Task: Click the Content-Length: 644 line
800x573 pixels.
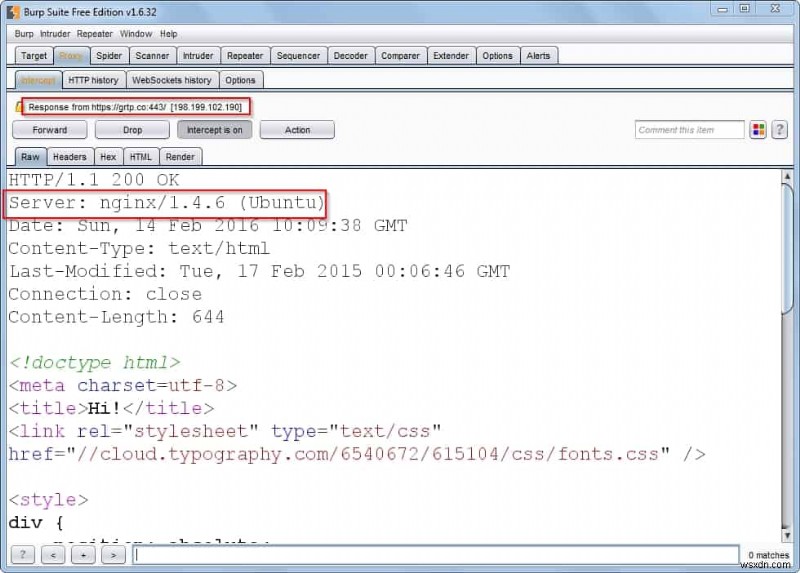Action: (x=116, y=317)
